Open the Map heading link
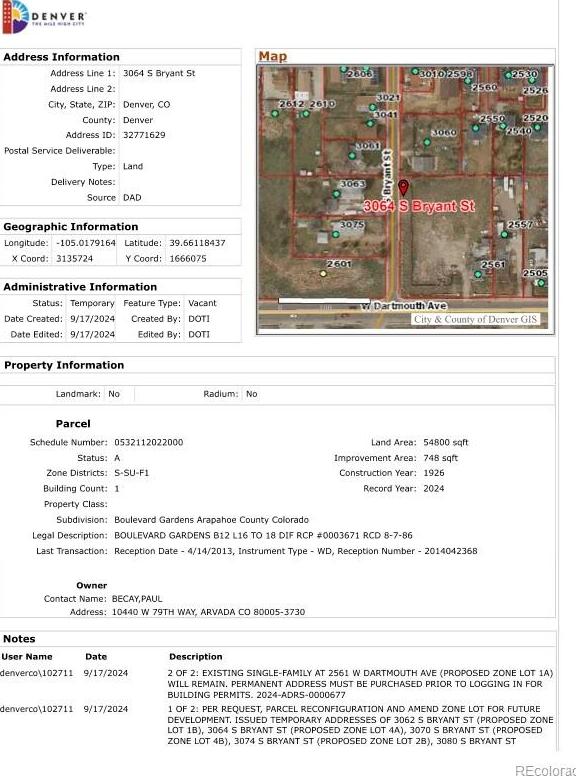The image size is (576, 776). pyautogui.click(x=273, y=56)
